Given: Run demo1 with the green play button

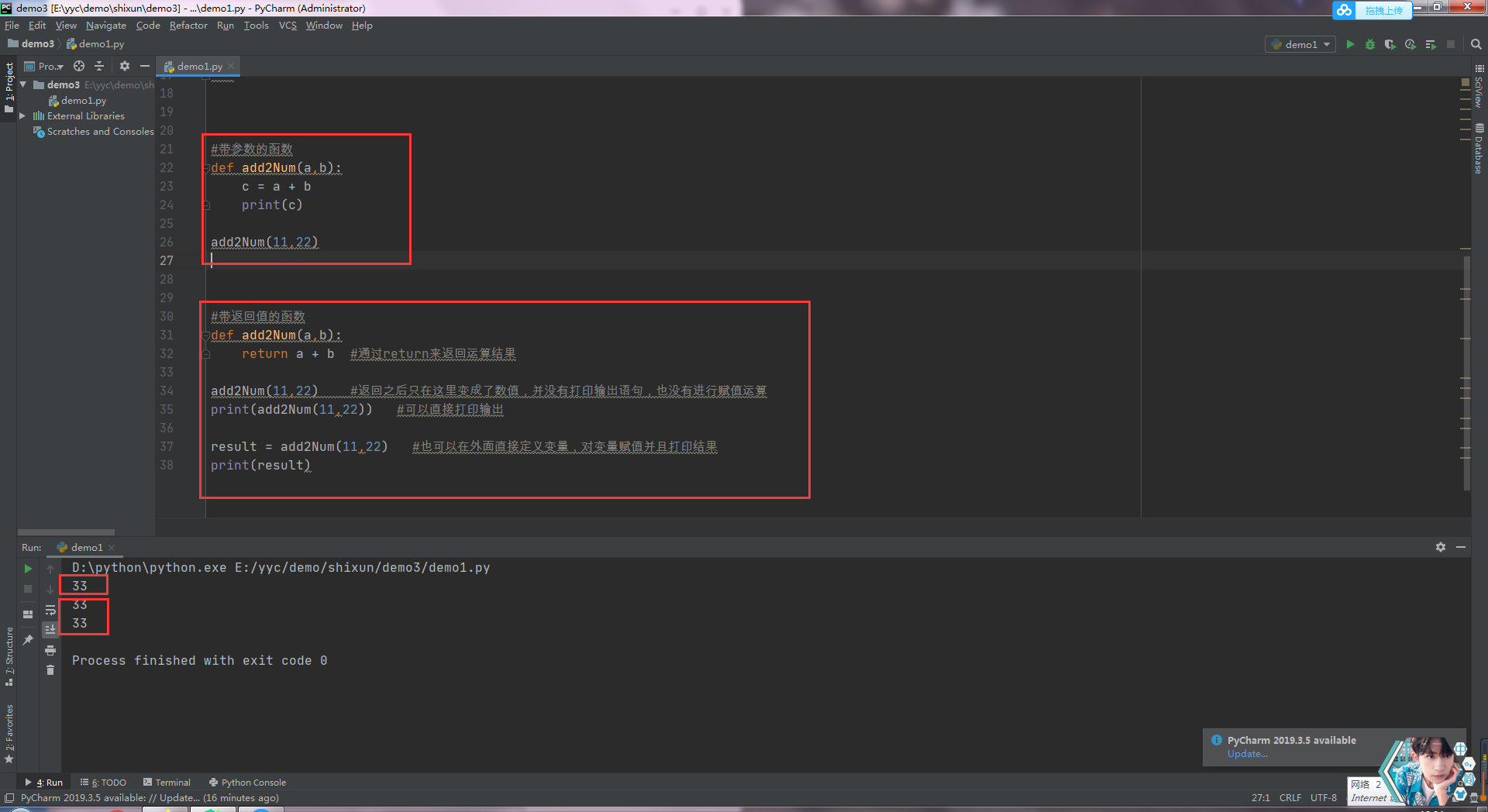Looking at the screenshot, I should [x=1350, y=44].
